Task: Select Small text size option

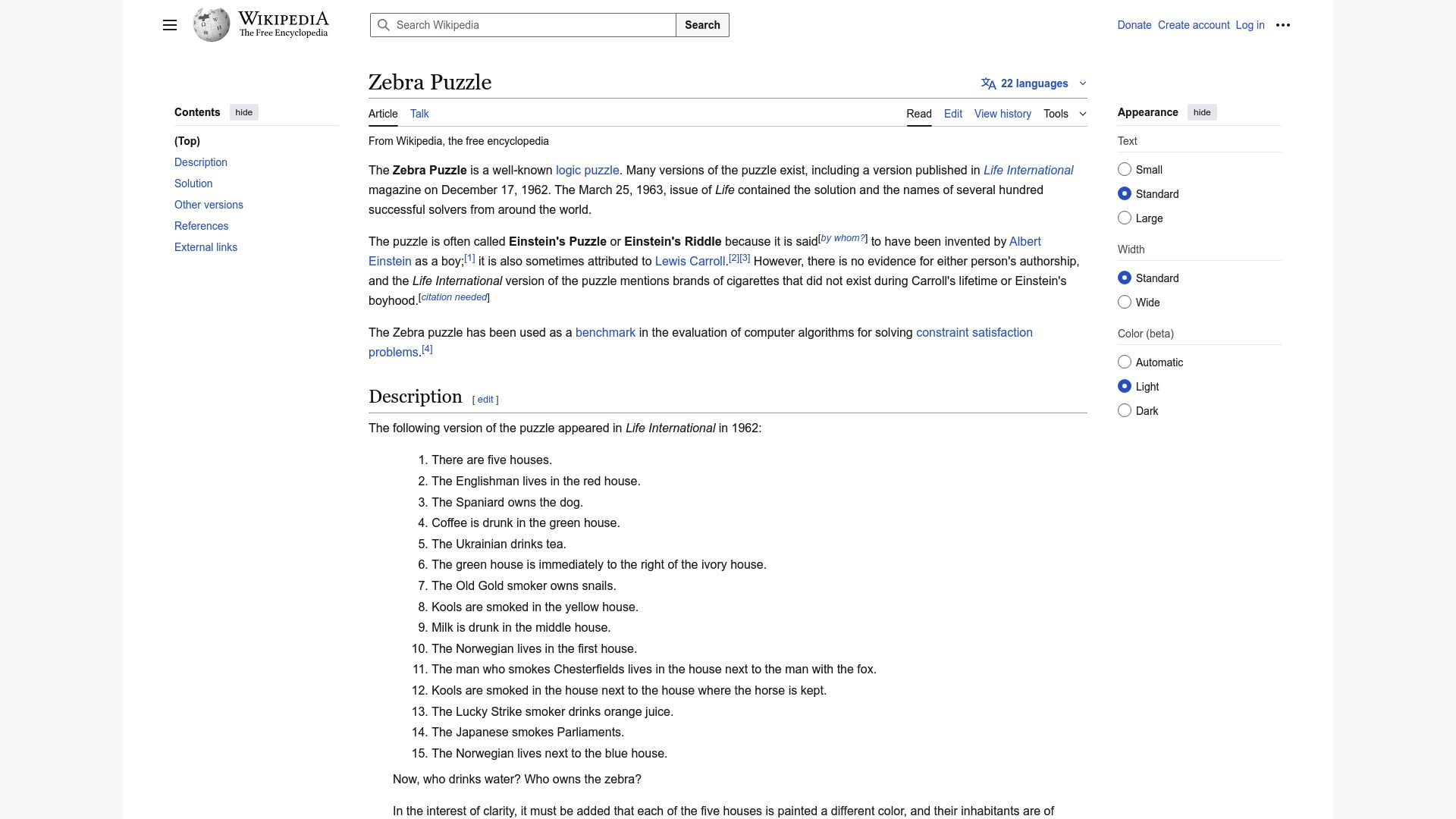Action: tap(1125, 170)
